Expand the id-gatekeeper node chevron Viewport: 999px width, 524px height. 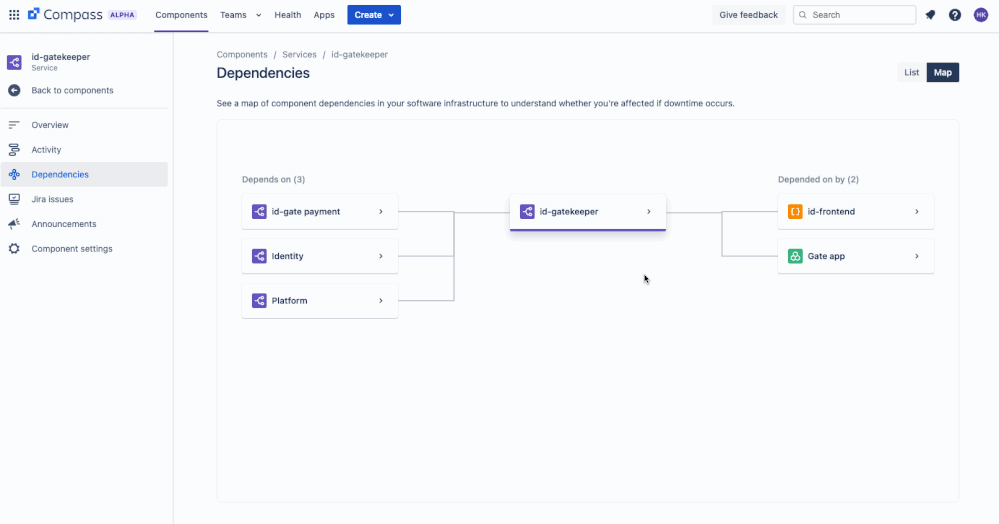[x=649, y=212]
